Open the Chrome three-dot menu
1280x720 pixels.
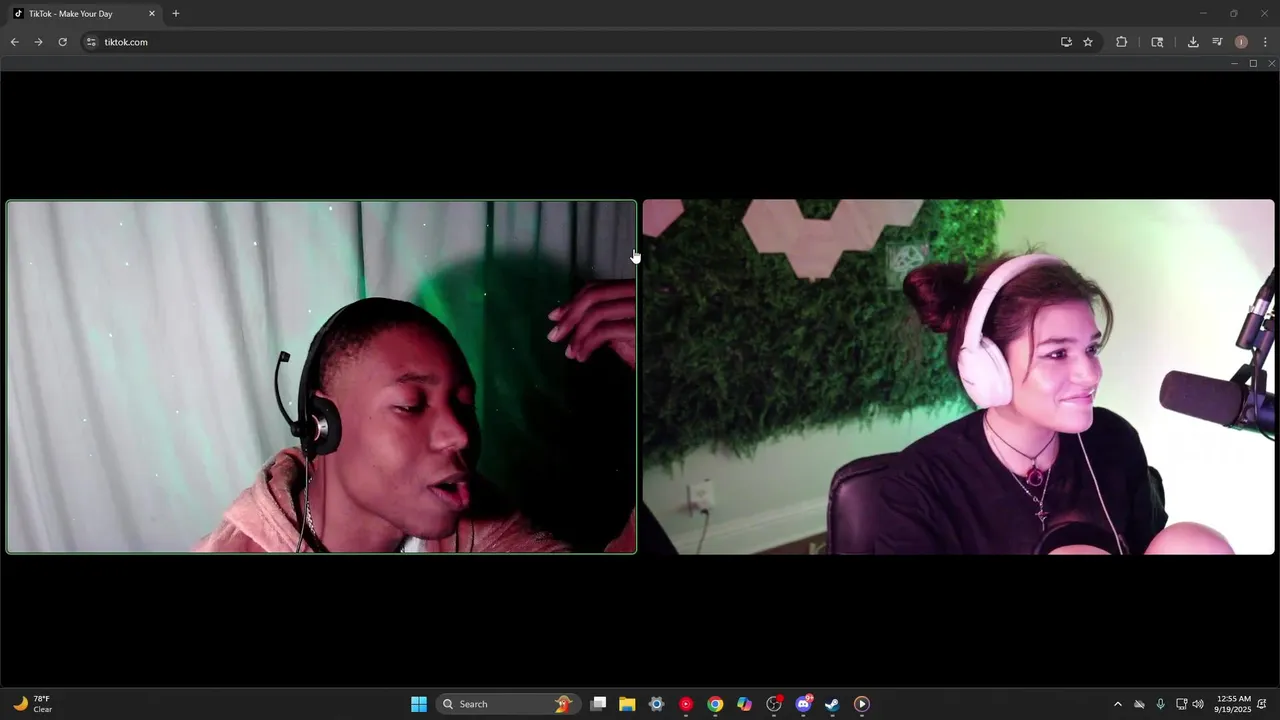click(1265, 42)
